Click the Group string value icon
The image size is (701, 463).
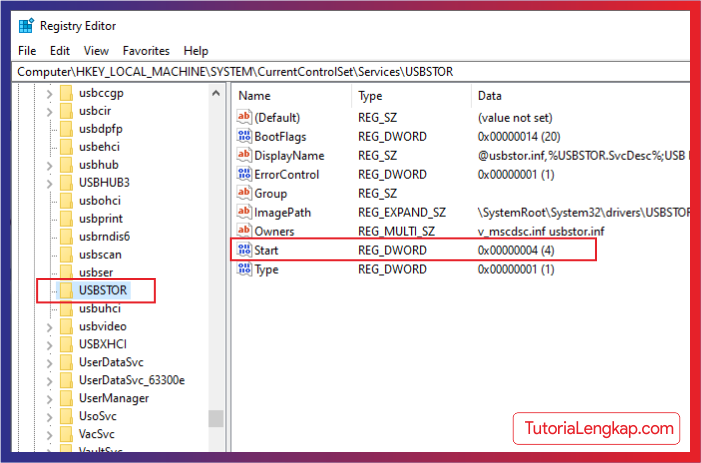[244, 194]
